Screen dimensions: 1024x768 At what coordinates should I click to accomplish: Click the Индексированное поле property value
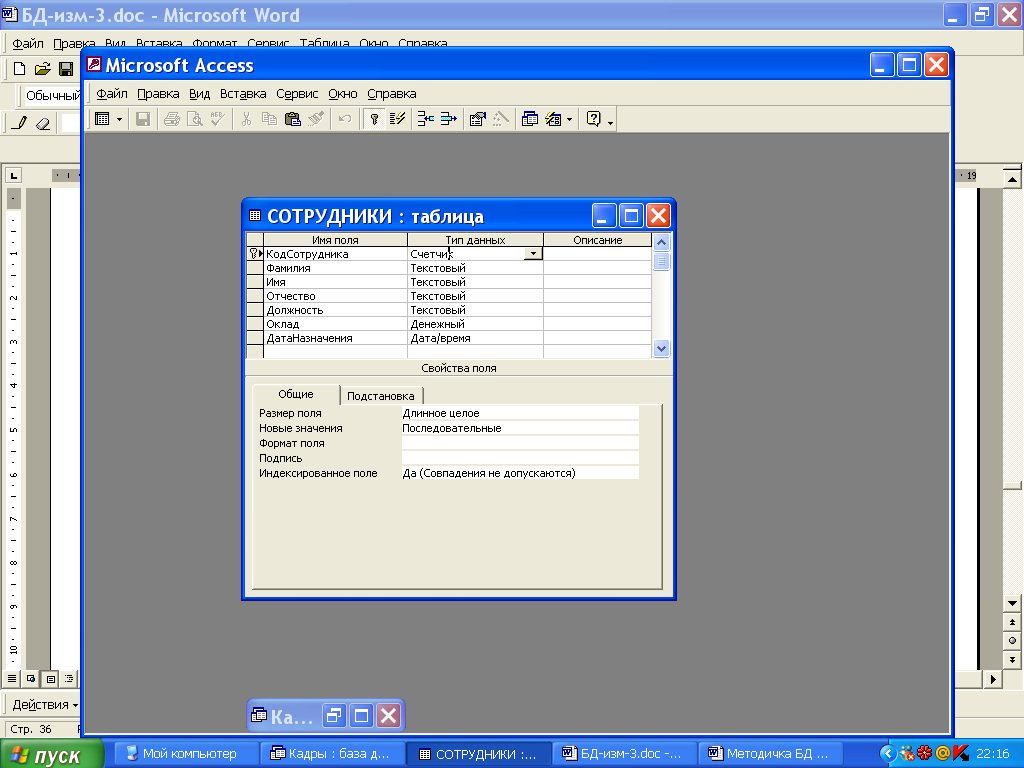520,473
